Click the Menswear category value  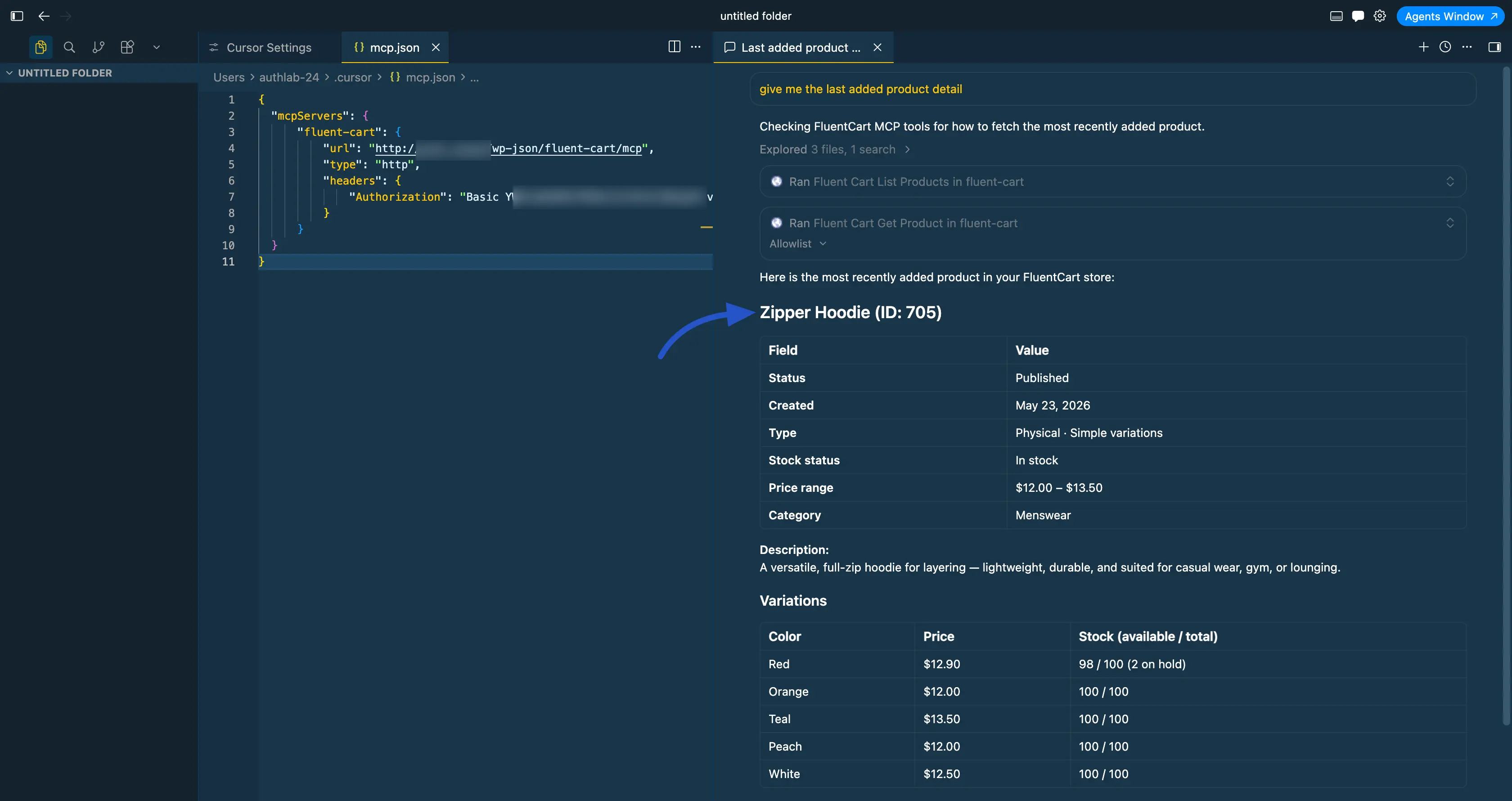pos(1043,515)
